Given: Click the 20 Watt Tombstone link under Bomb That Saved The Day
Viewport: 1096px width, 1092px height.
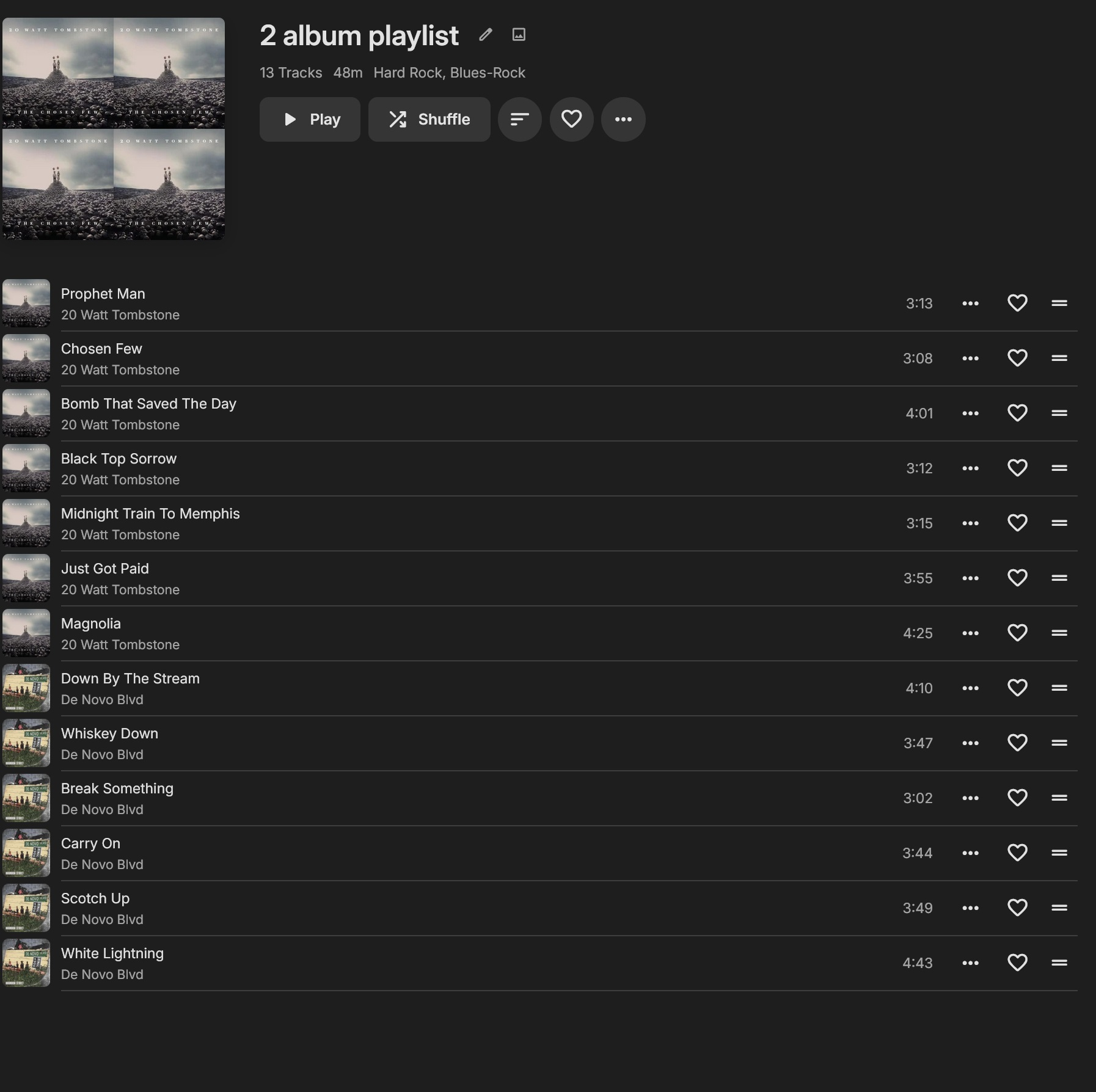Looking at the screenshot, I should coord(120,424).
